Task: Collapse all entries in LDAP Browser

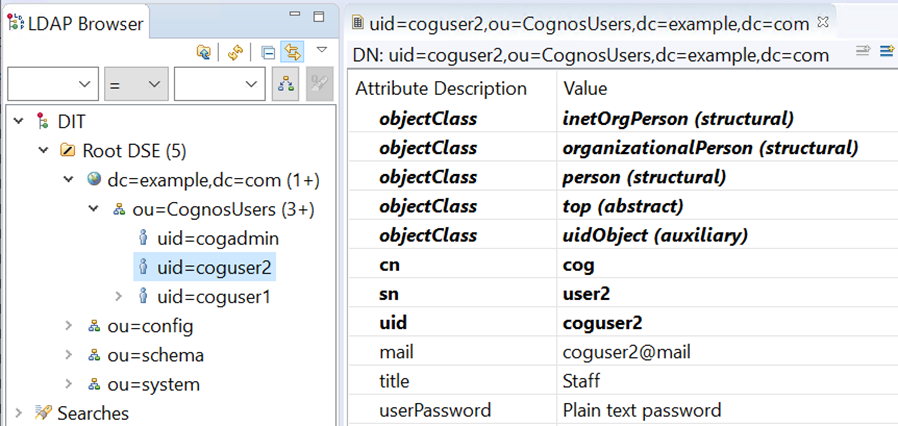Action: pos(267,53)
